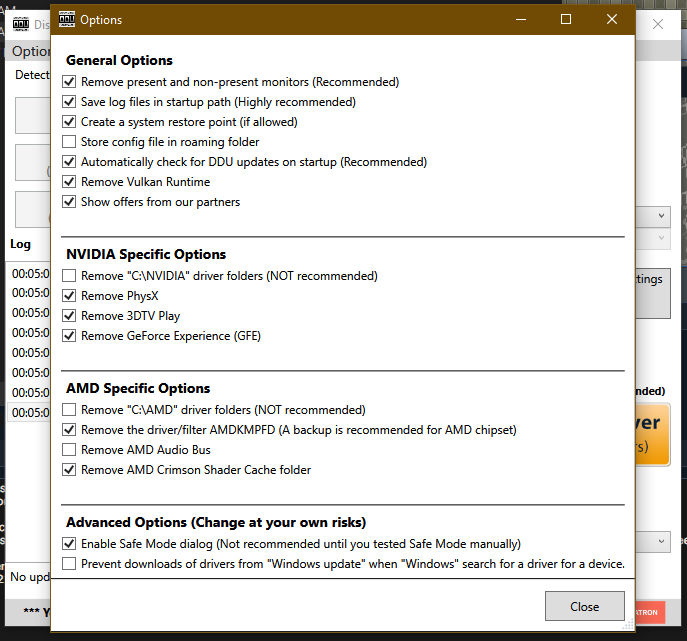Disable Remove Vulkan Runtime option

69,182
